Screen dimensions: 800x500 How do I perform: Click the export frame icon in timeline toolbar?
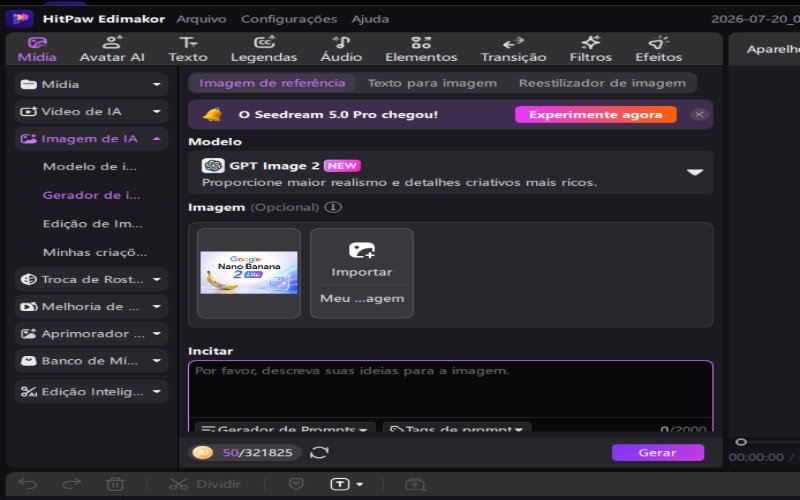[x=415, y=484]
